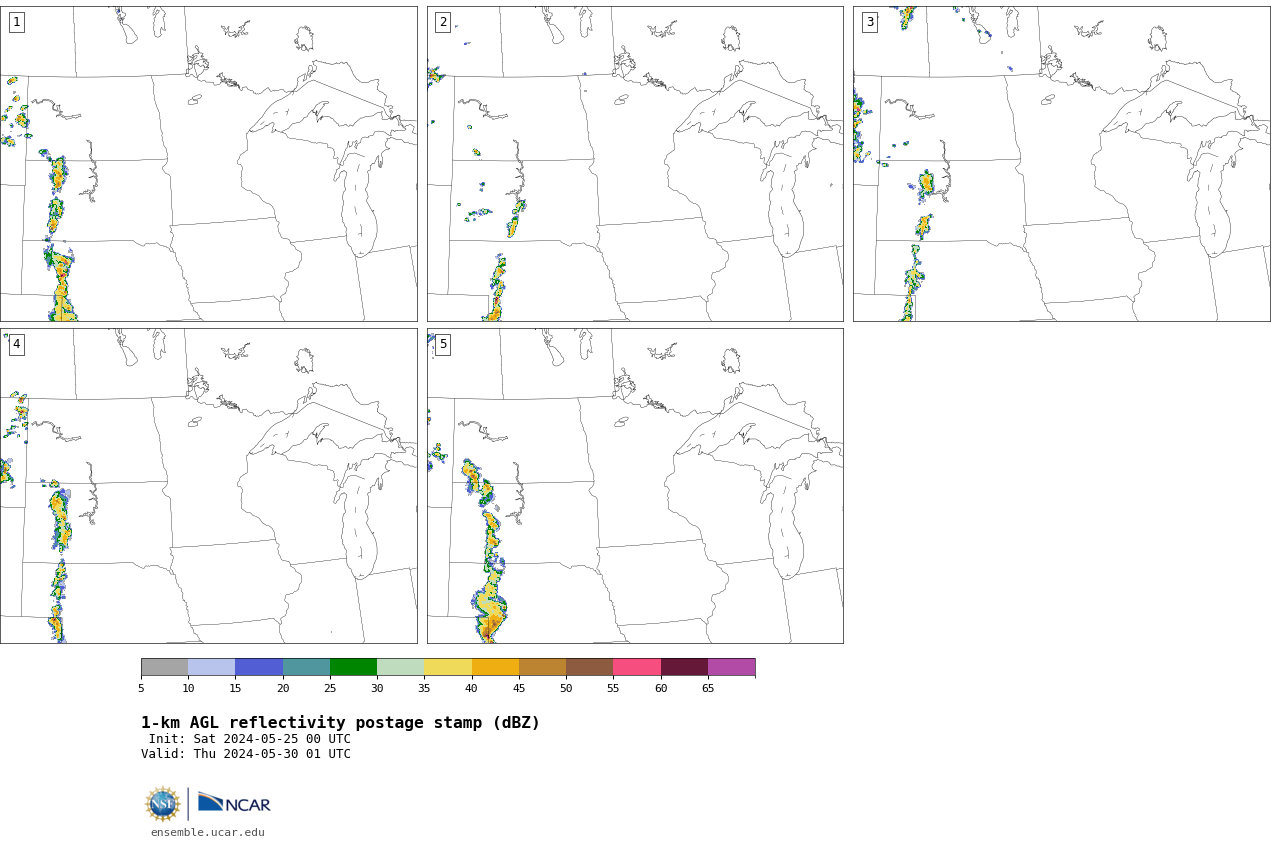Select the yellow 35-40 dBZ swatch
Viewport: 1280px width, 844px height.
coord(448,667)
